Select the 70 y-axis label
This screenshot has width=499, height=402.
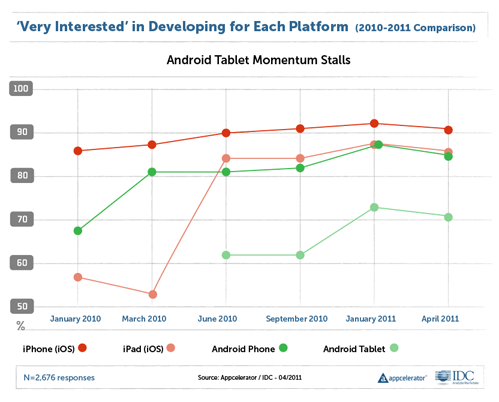tap(22, 219)
